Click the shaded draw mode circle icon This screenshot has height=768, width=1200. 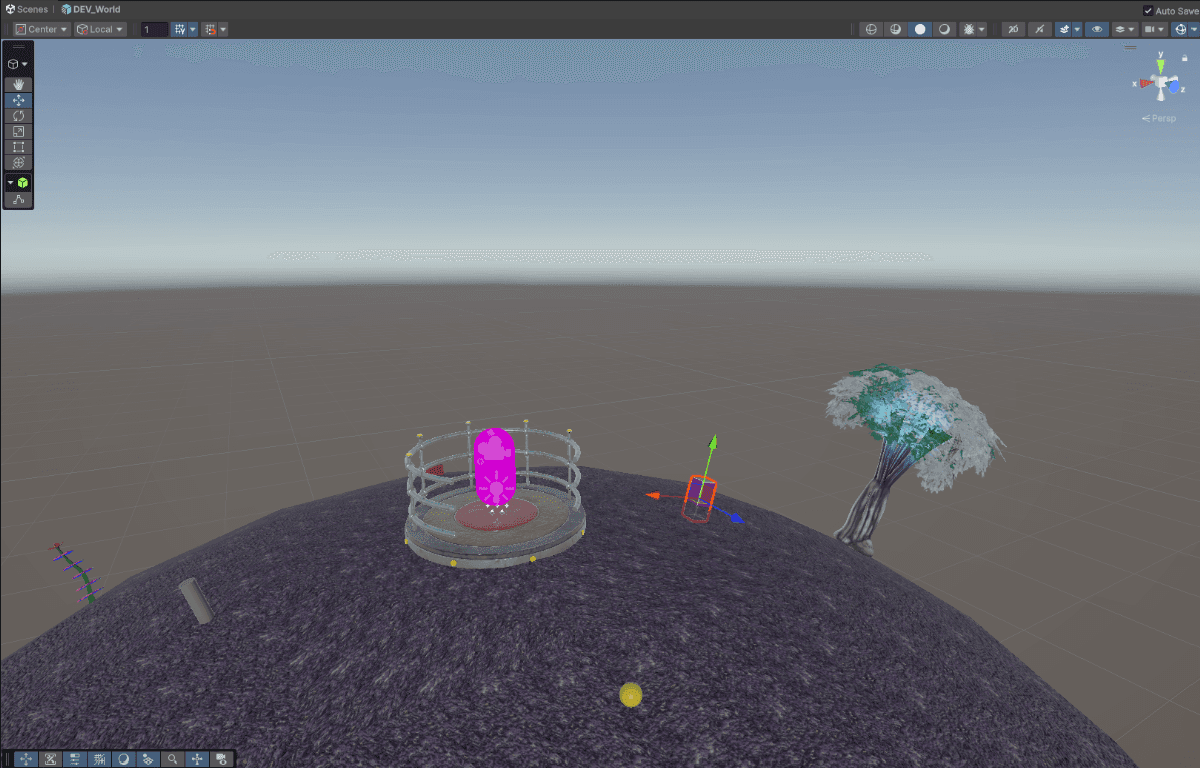(920, 28)
